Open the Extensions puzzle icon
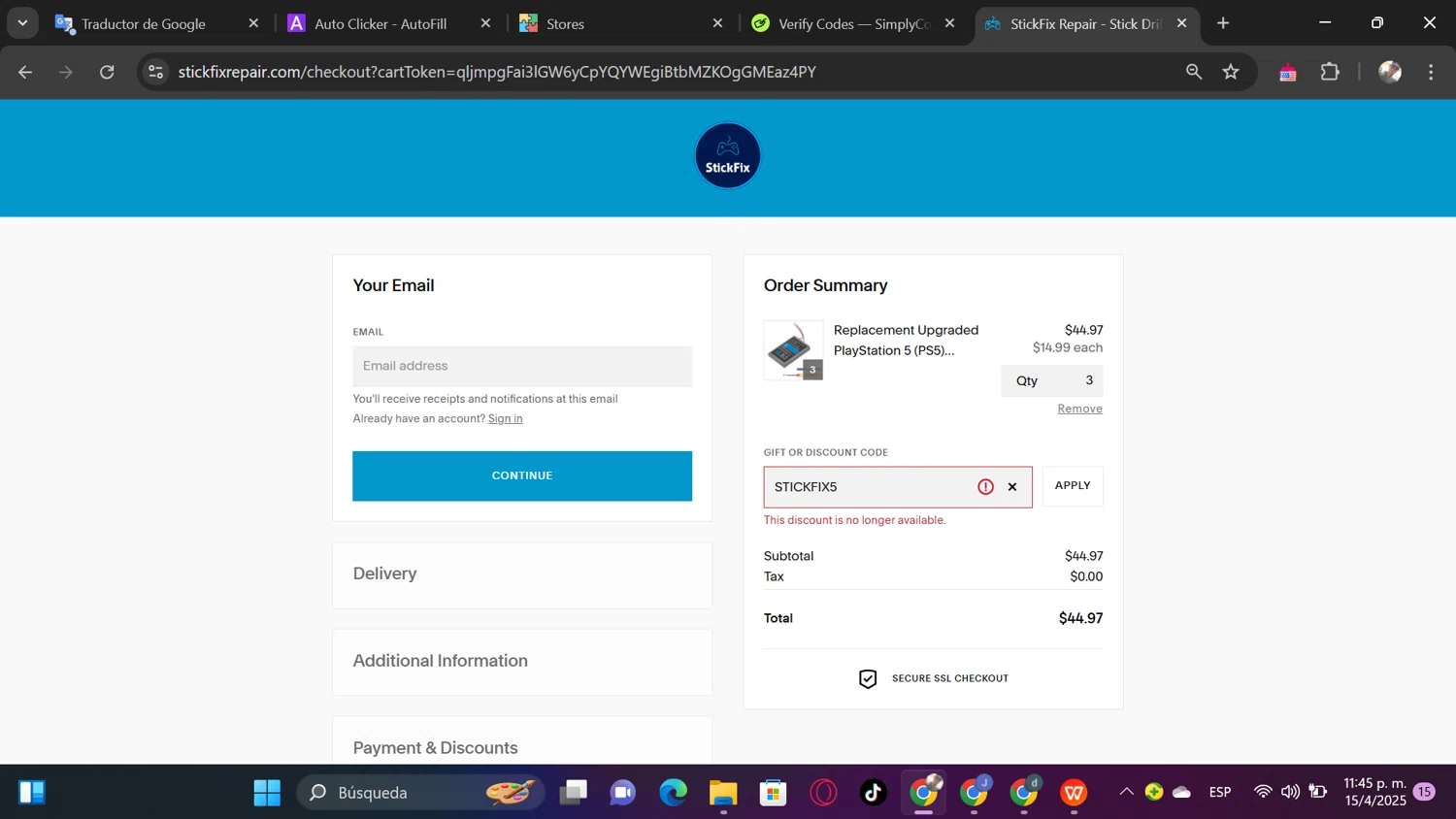Screen dimensions: 1456x819 [1330, 72]
